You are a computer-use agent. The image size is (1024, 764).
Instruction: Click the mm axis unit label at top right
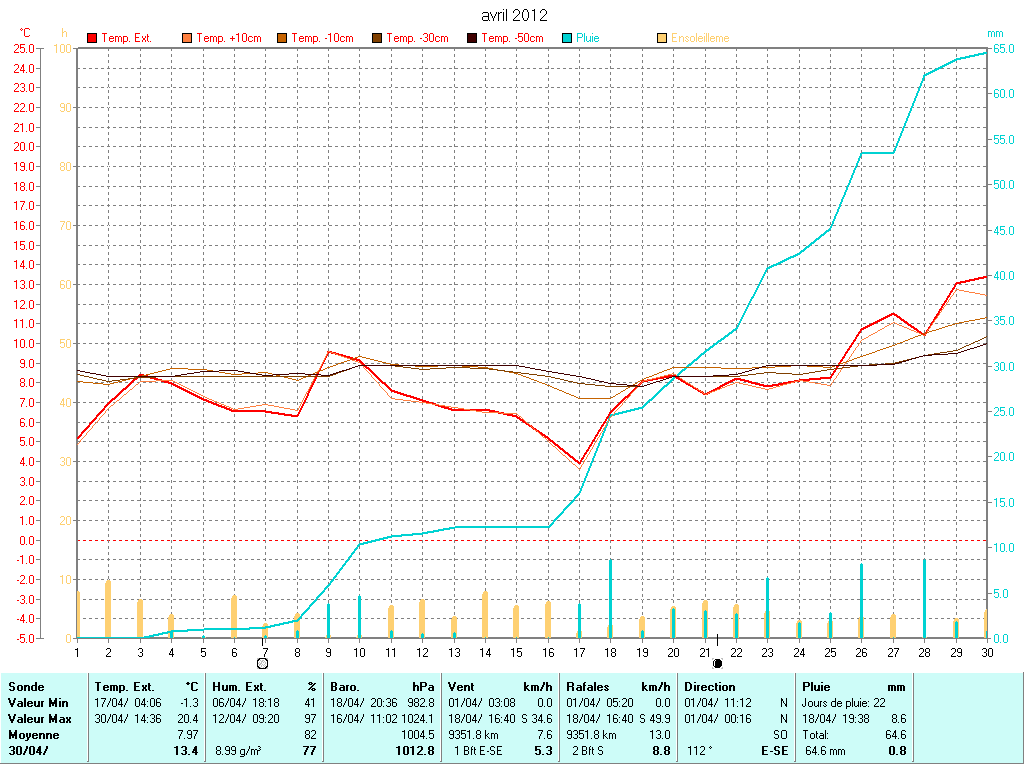point(994,33)
